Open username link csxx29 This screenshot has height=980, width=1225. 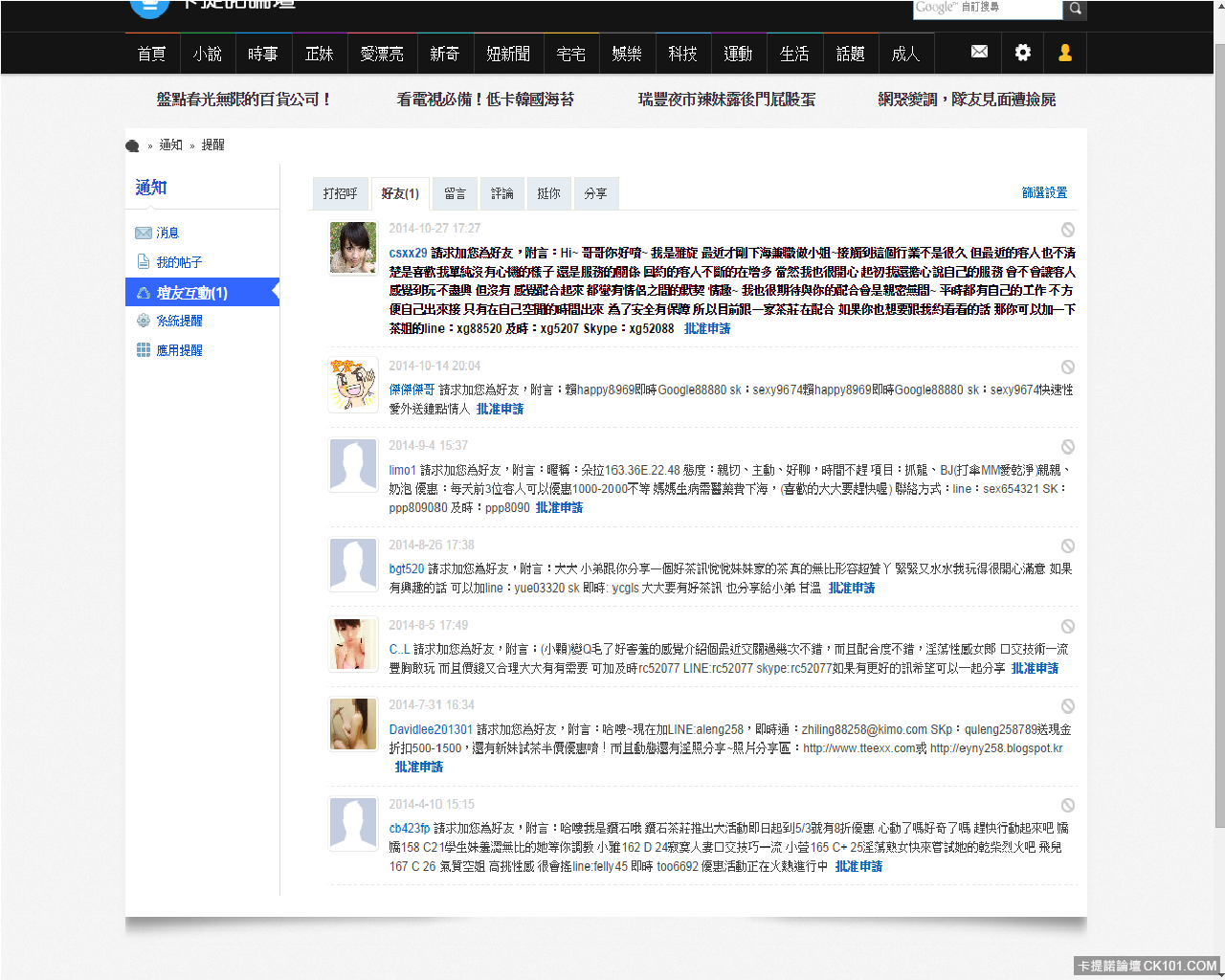pos(408,253)
